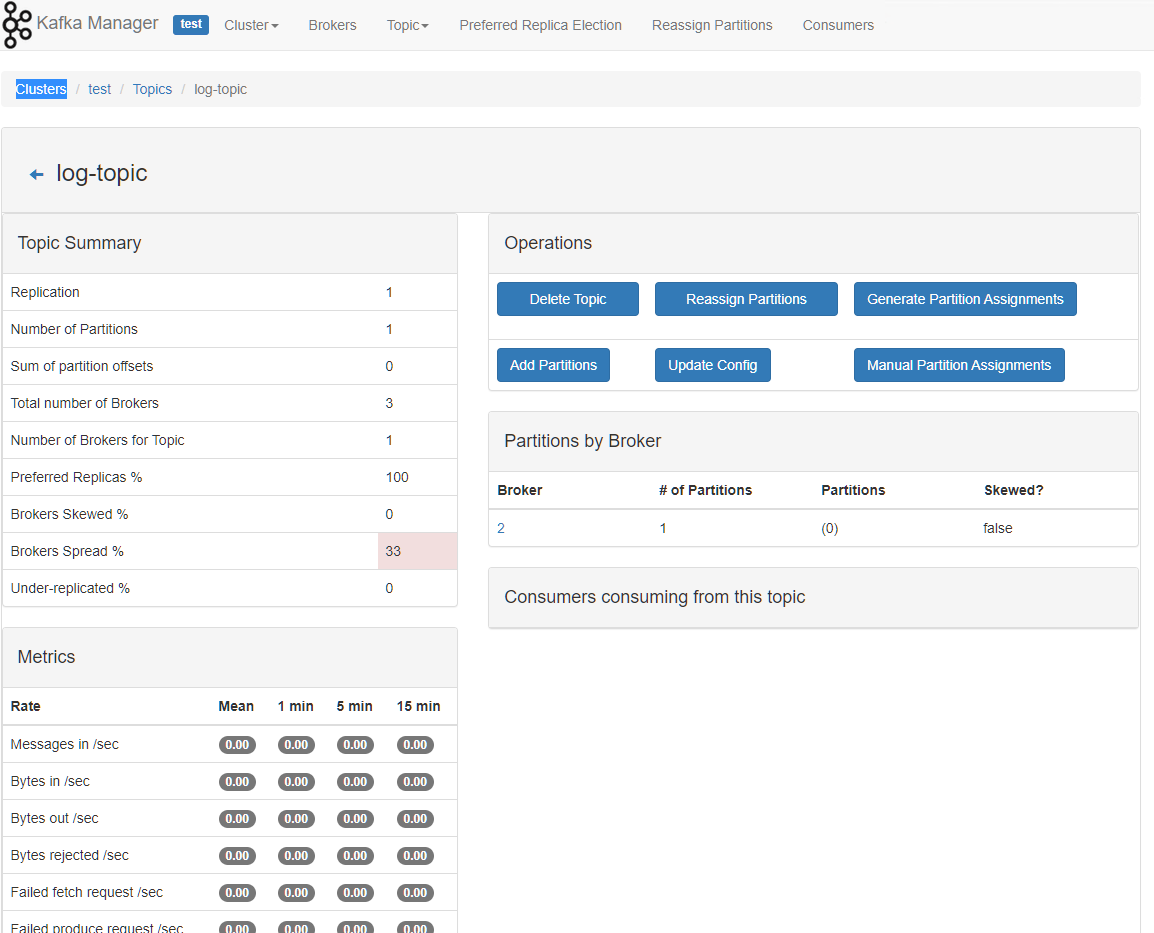Click the Preferred Replicas % value 100
The image size is (1154, 933).
pos(397,477)
